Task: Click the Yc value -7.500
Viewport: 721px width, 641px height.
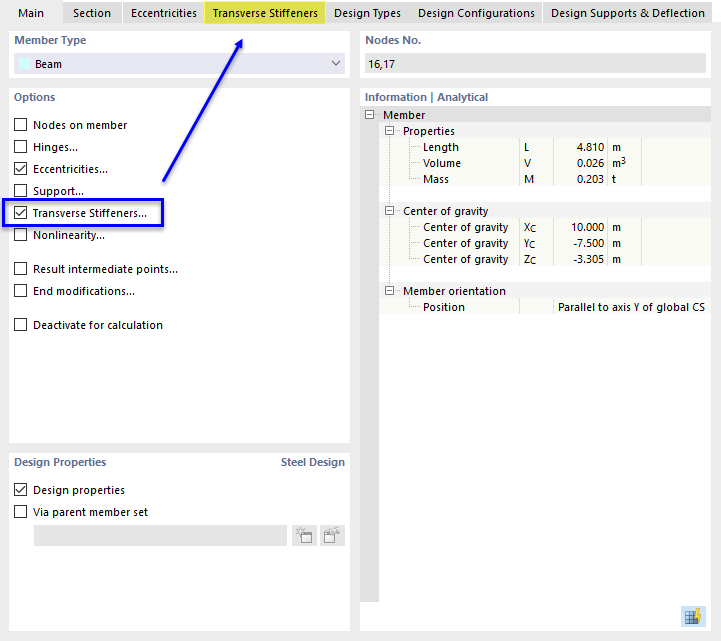Action: pyautogui.click(x=587, y=243)
